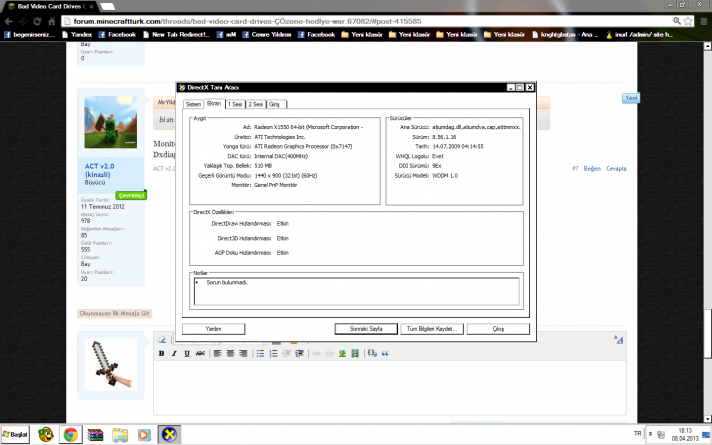
Task: Click inside the reply message text area
Action: (x=390, y=387)
